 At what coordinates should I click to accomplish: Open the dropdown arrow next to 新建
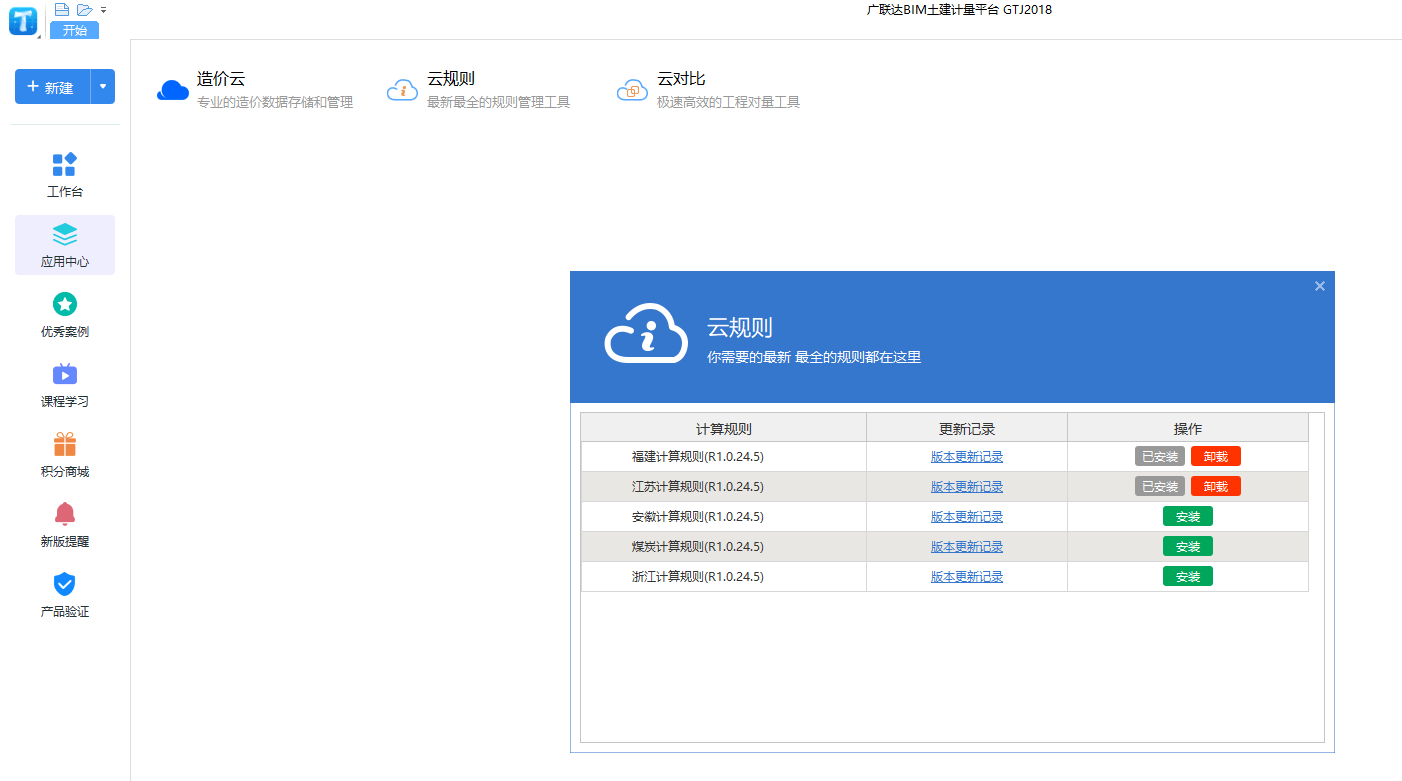103,87
